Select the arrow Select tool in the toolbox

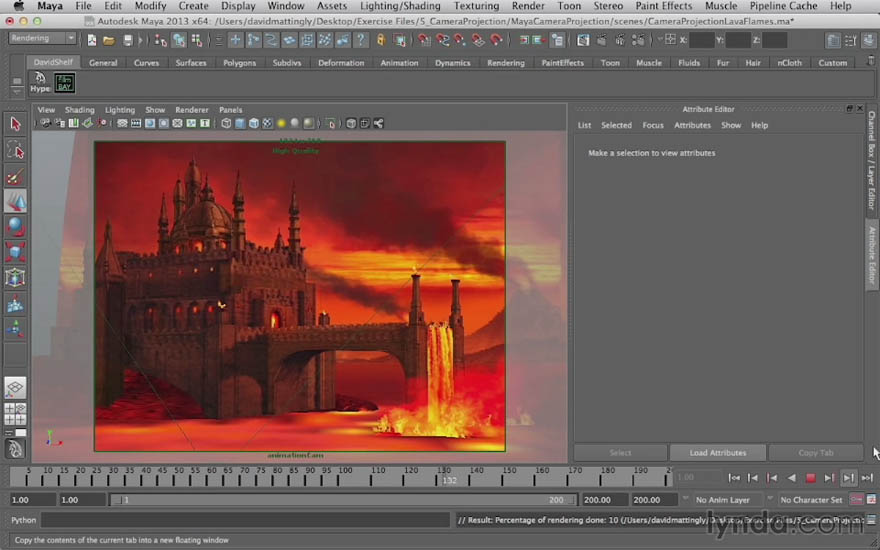click(x=15, y=123)
